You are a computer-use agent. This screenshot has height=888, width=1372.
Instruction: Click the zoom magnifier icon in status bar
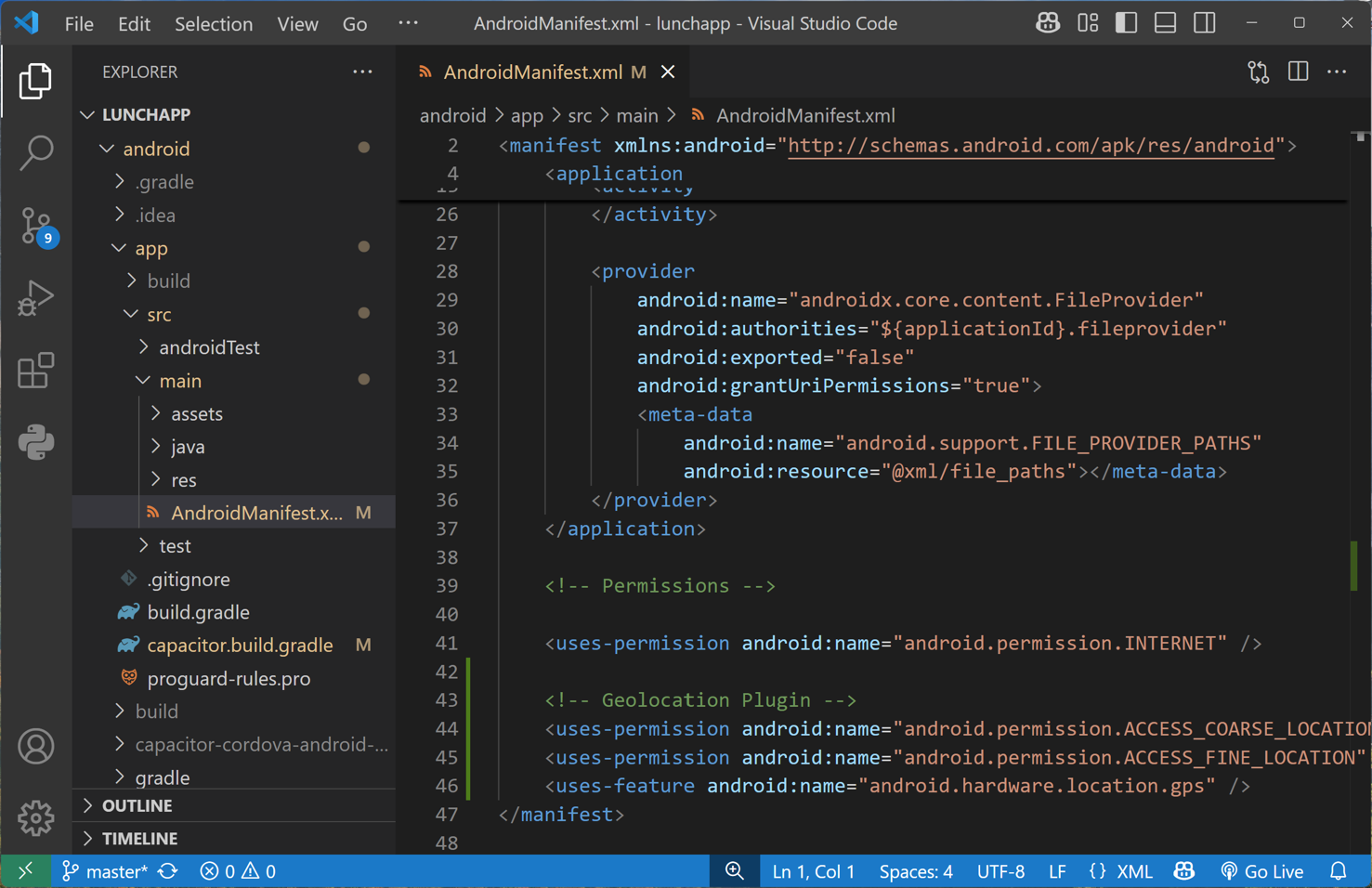click(x=734, y=871)
